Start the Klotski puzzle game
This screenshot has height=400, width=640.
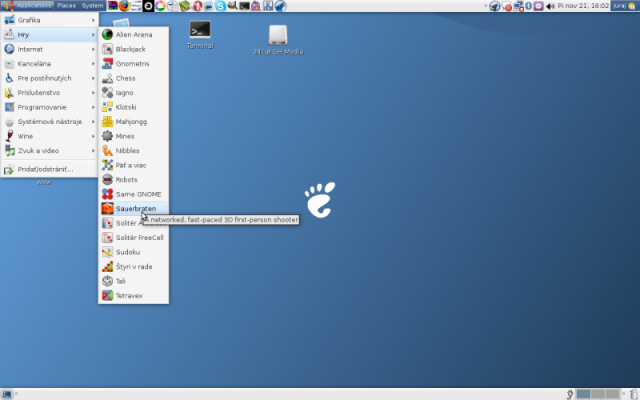[x=133, y=107]
